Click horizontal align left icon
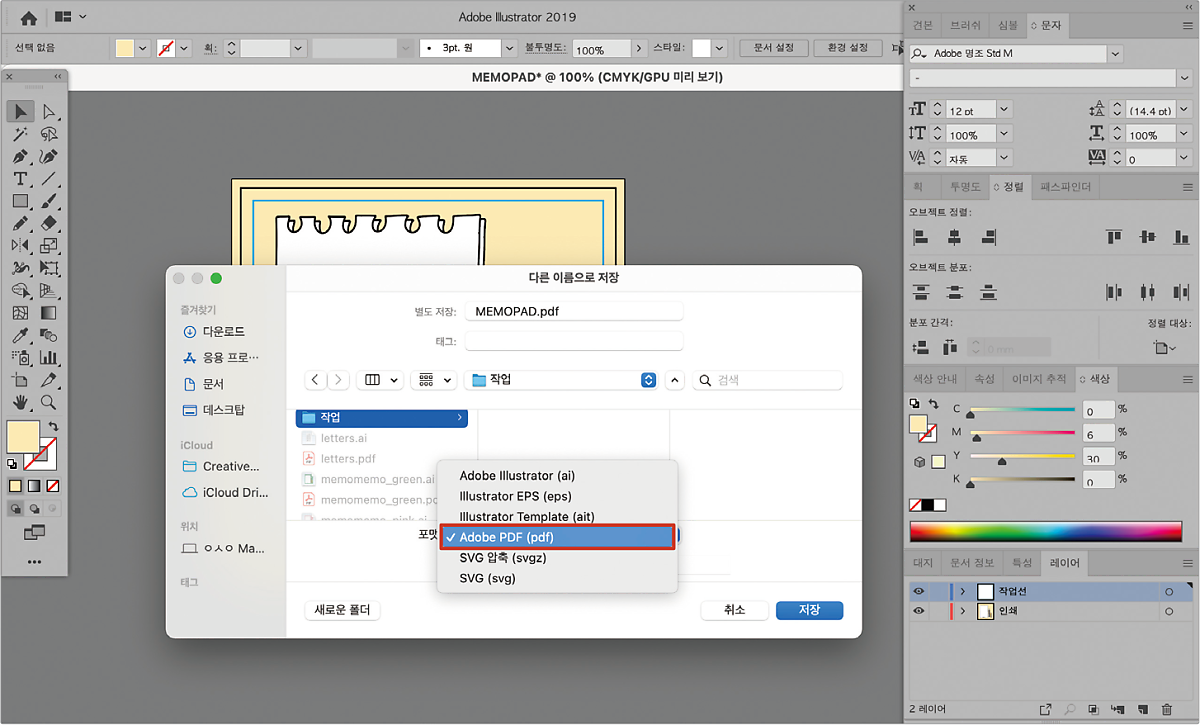This screenshot has height=725, width=1200. (921, 237)
